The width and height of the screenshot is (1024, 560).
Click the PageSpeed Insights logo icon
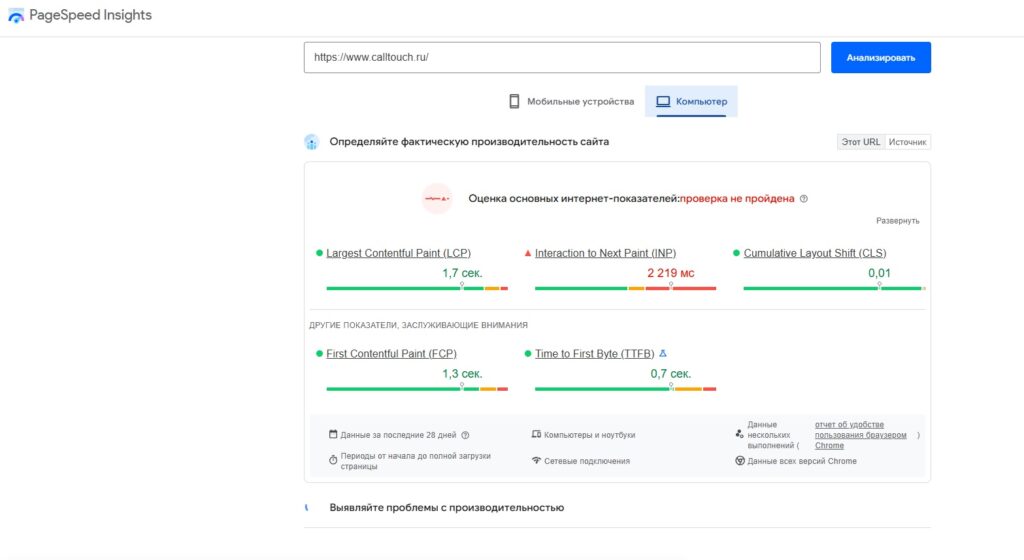coord(16,16)
